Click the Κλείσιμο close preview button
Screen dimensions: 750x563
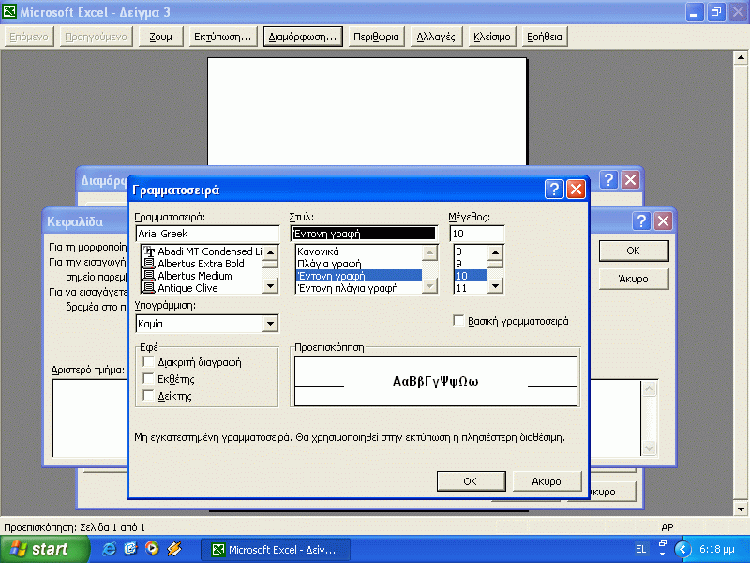click(492, 37)
